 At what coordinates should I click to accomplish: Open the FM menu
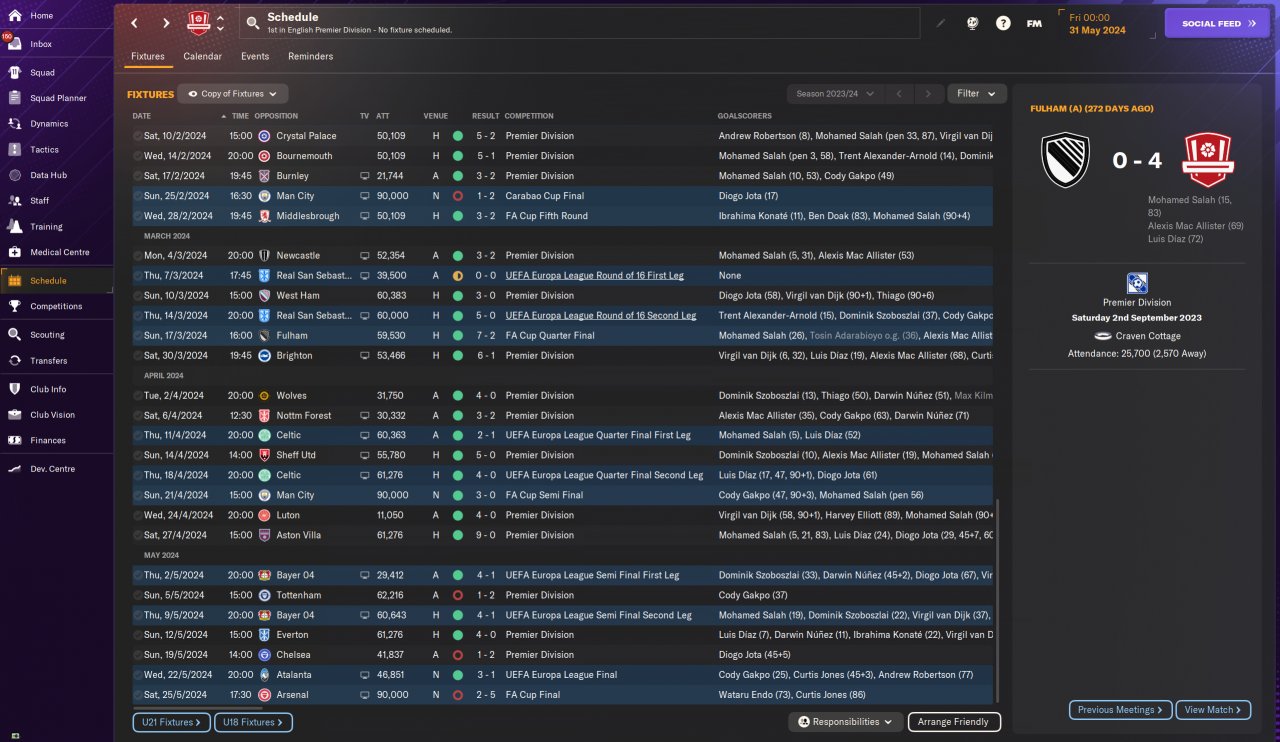click(x=1034, y=23)
